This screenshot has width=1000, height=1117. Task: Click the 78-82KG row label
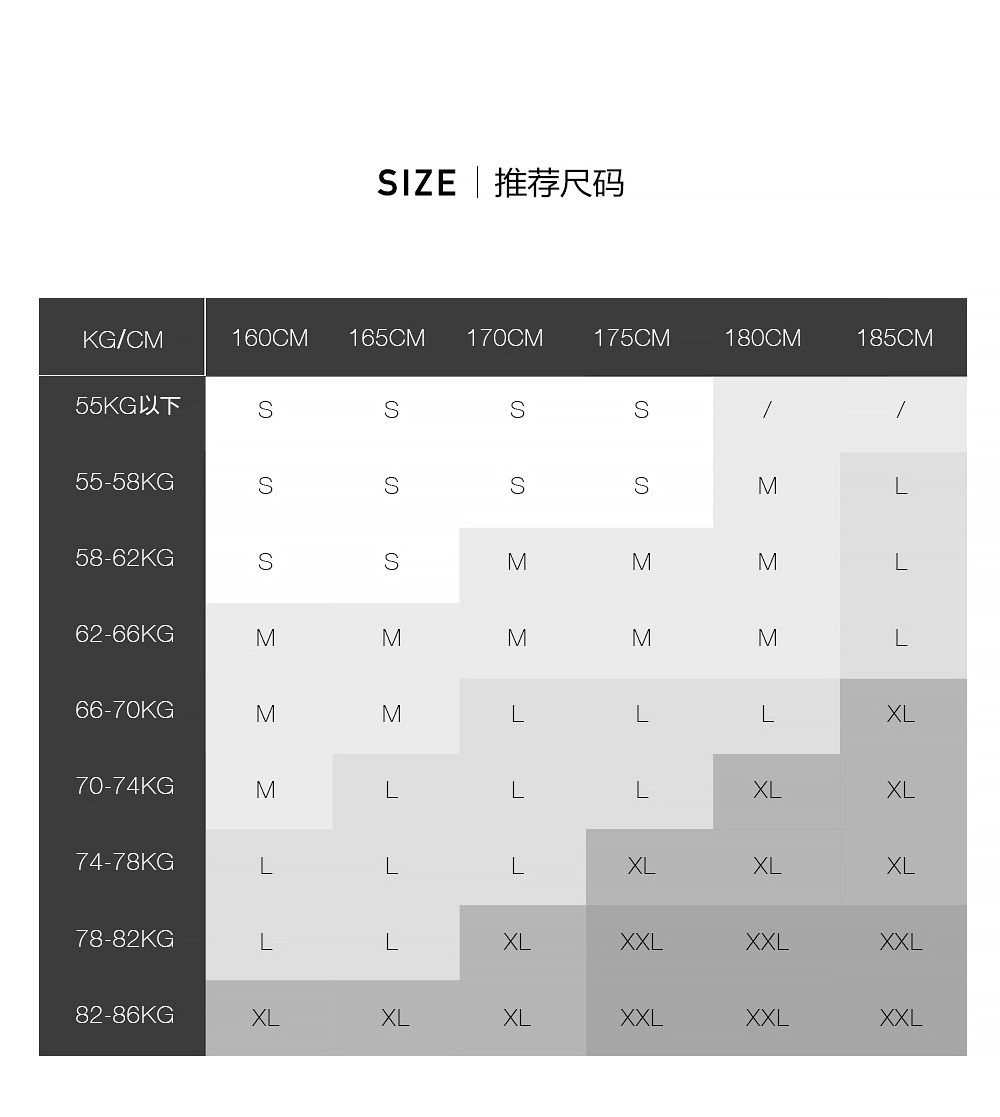click(x=124, y=939)
